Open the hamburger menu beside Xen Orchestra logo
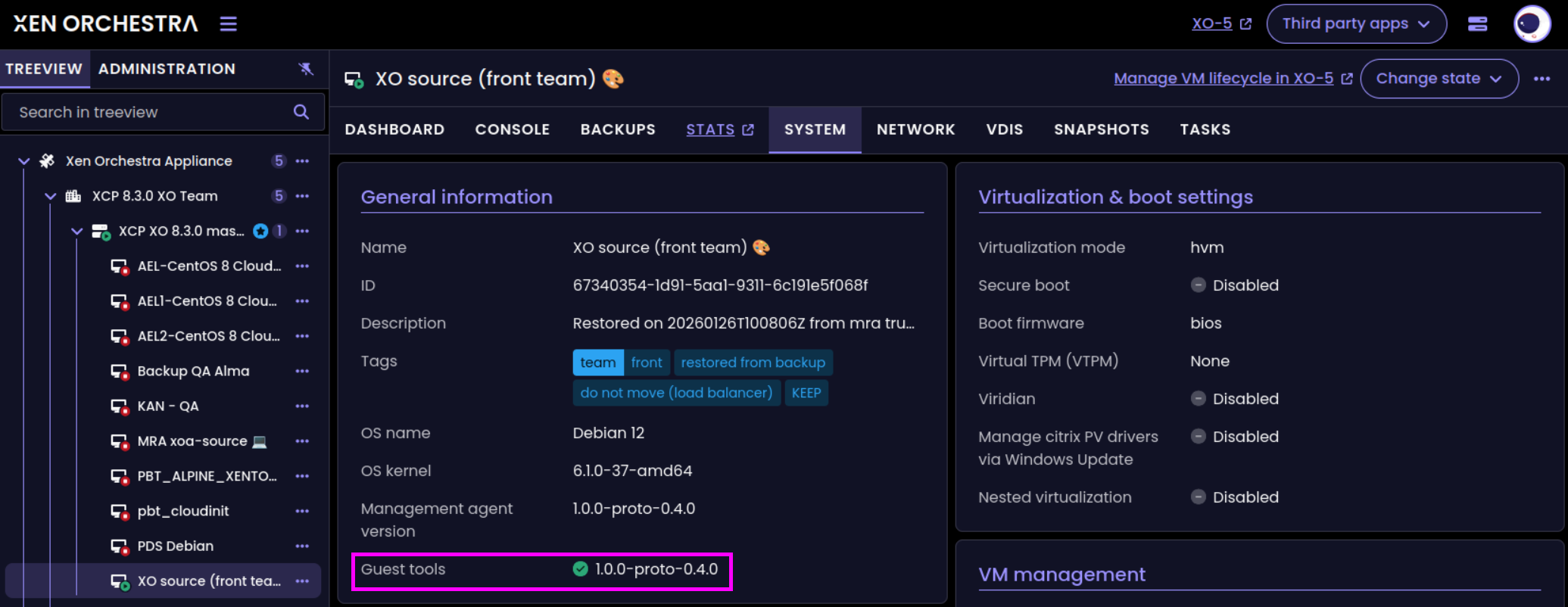Viewport: 1568px width, 607px height. 228,24
